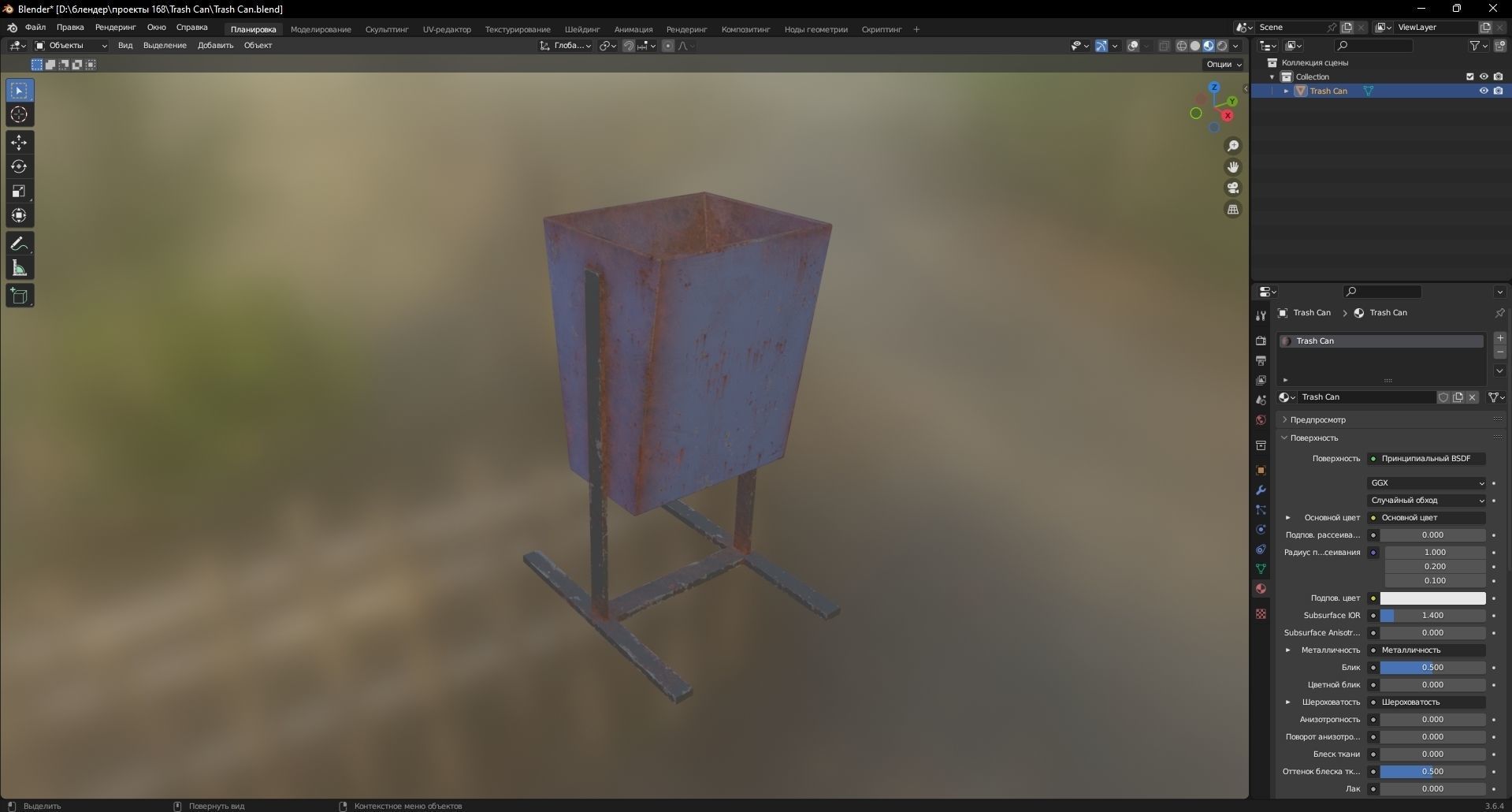
Task: Open the Output properties tab
Action: [x=1261, y=360]
